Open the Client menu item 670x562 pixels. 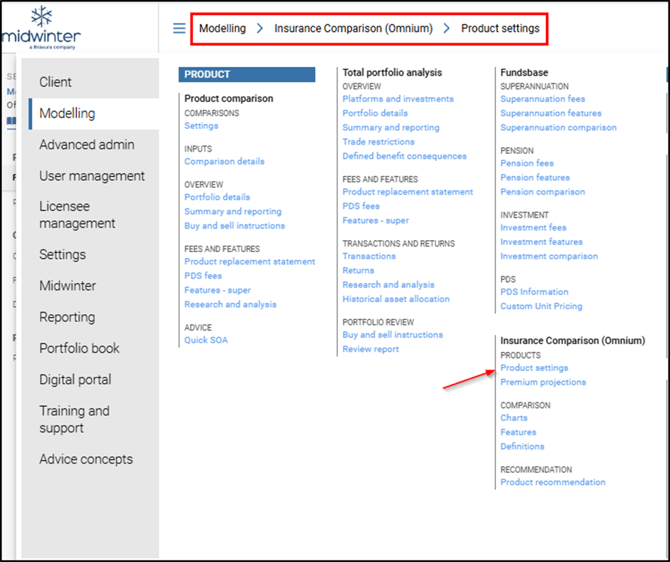[x=56, y=82]
